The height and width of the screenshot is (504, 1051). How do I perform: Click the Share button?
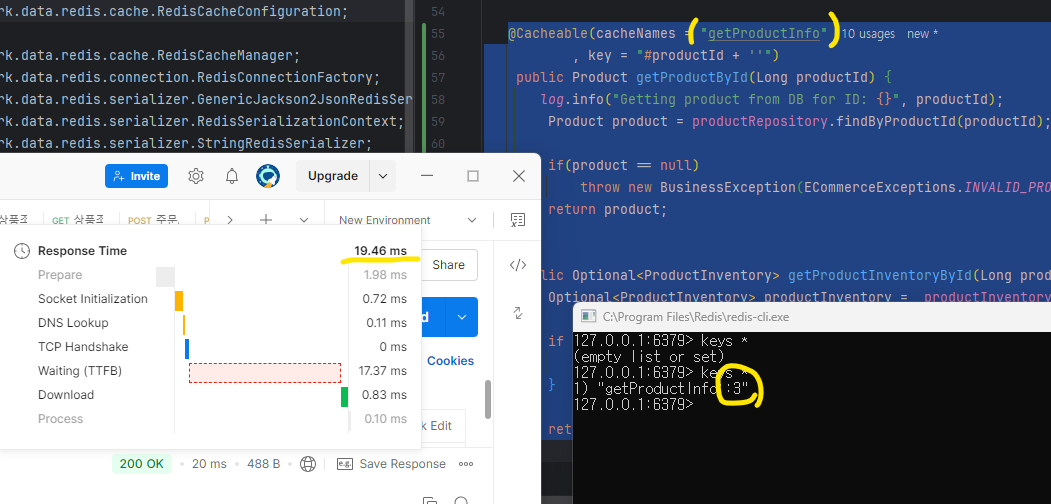(x=448, y=265)
